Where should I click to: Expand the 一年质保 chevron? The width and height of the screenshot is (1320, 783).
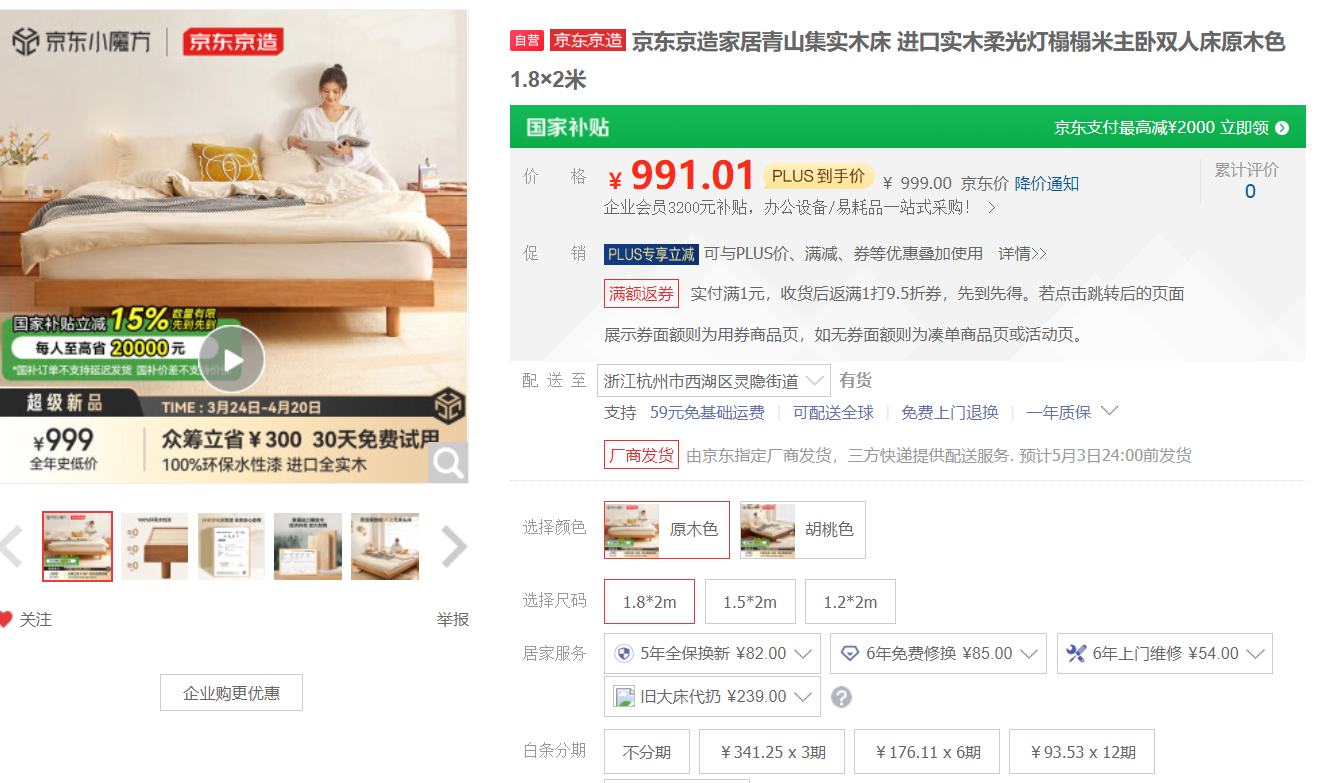(1109, 411)
